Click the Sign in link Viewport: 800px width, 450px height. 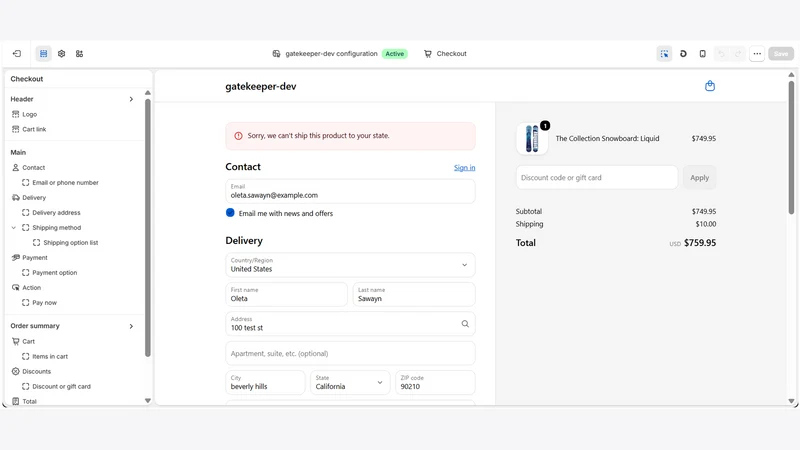point(464,167)
